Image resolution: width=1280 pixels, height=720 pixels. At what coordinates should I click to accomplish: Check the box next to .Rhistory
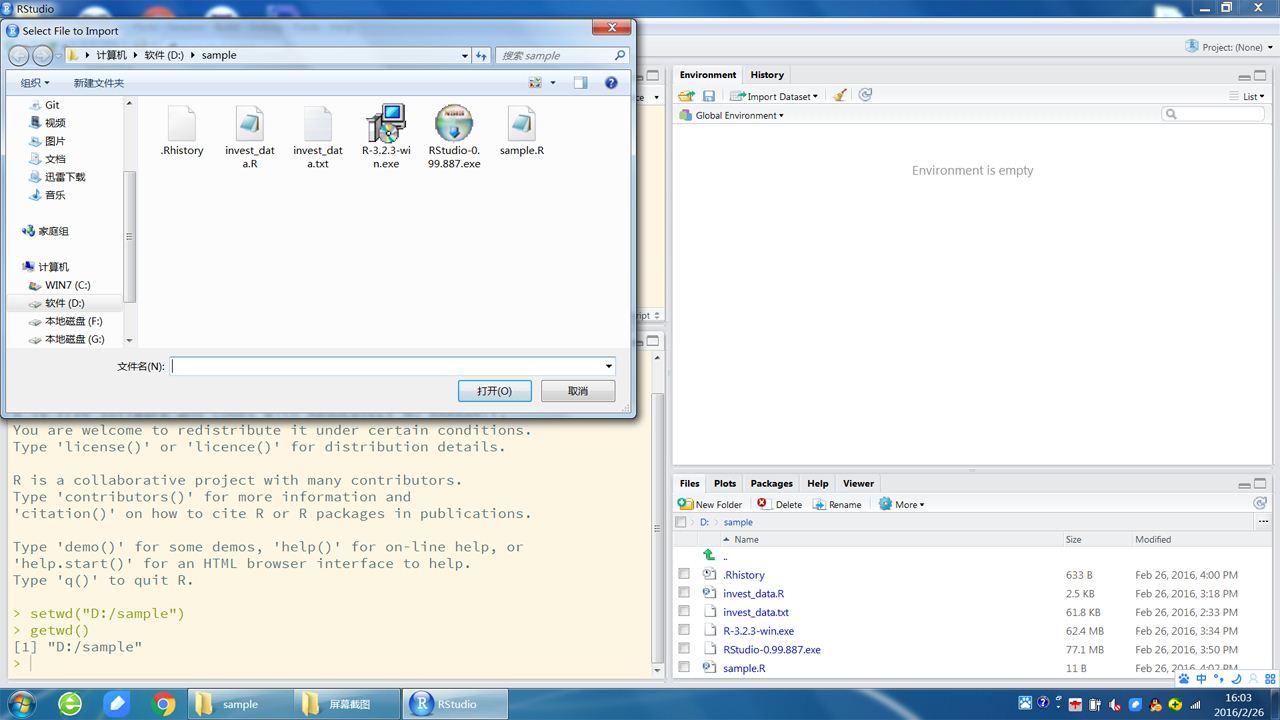click(684, 574)
